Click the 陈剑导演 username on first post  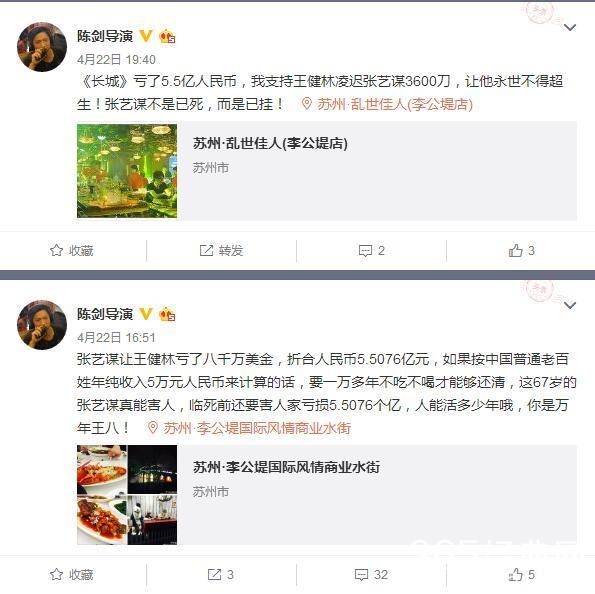point(105,36)
